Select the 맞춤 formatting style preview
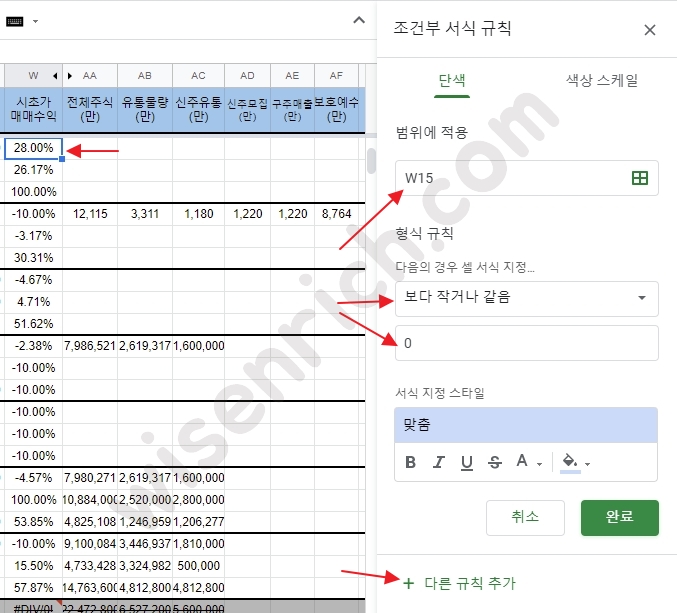Image resolution: width=677 pixels, height=613 pixels. (x=526, y=425)
